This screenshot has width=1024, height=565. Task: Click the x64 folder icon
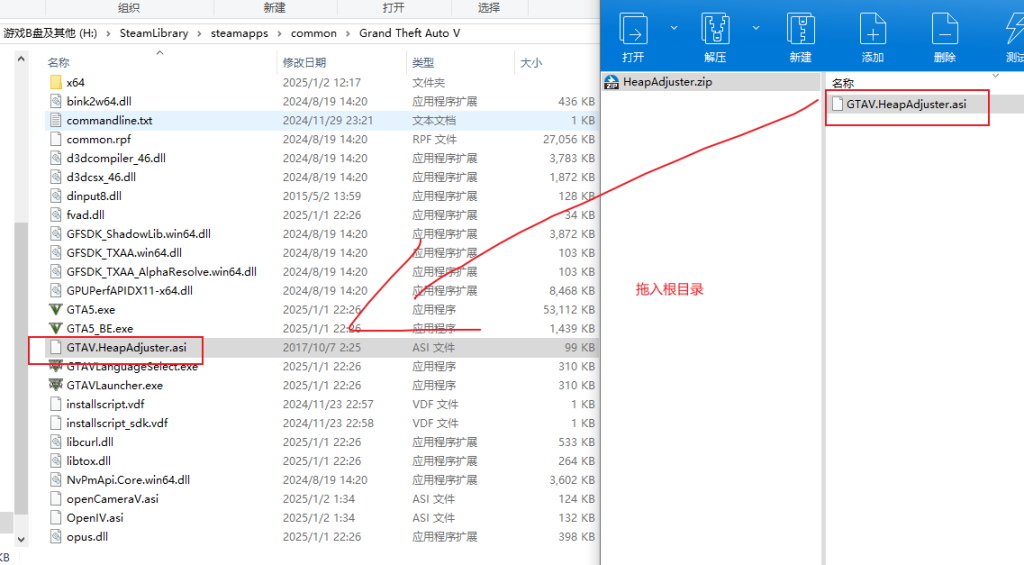click(x=56, y=82)
